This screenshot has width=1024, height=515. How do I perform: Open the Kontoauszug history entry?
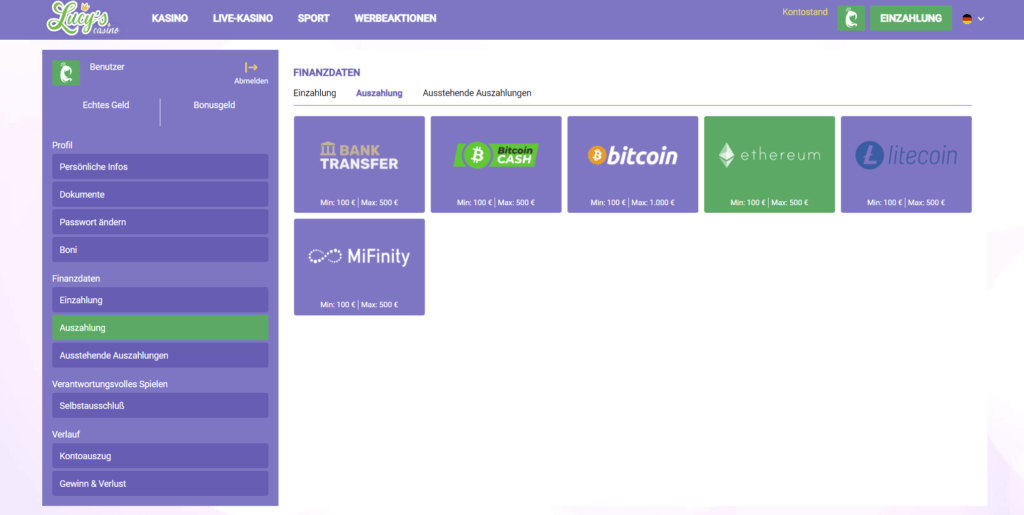(x=160, y=456)
